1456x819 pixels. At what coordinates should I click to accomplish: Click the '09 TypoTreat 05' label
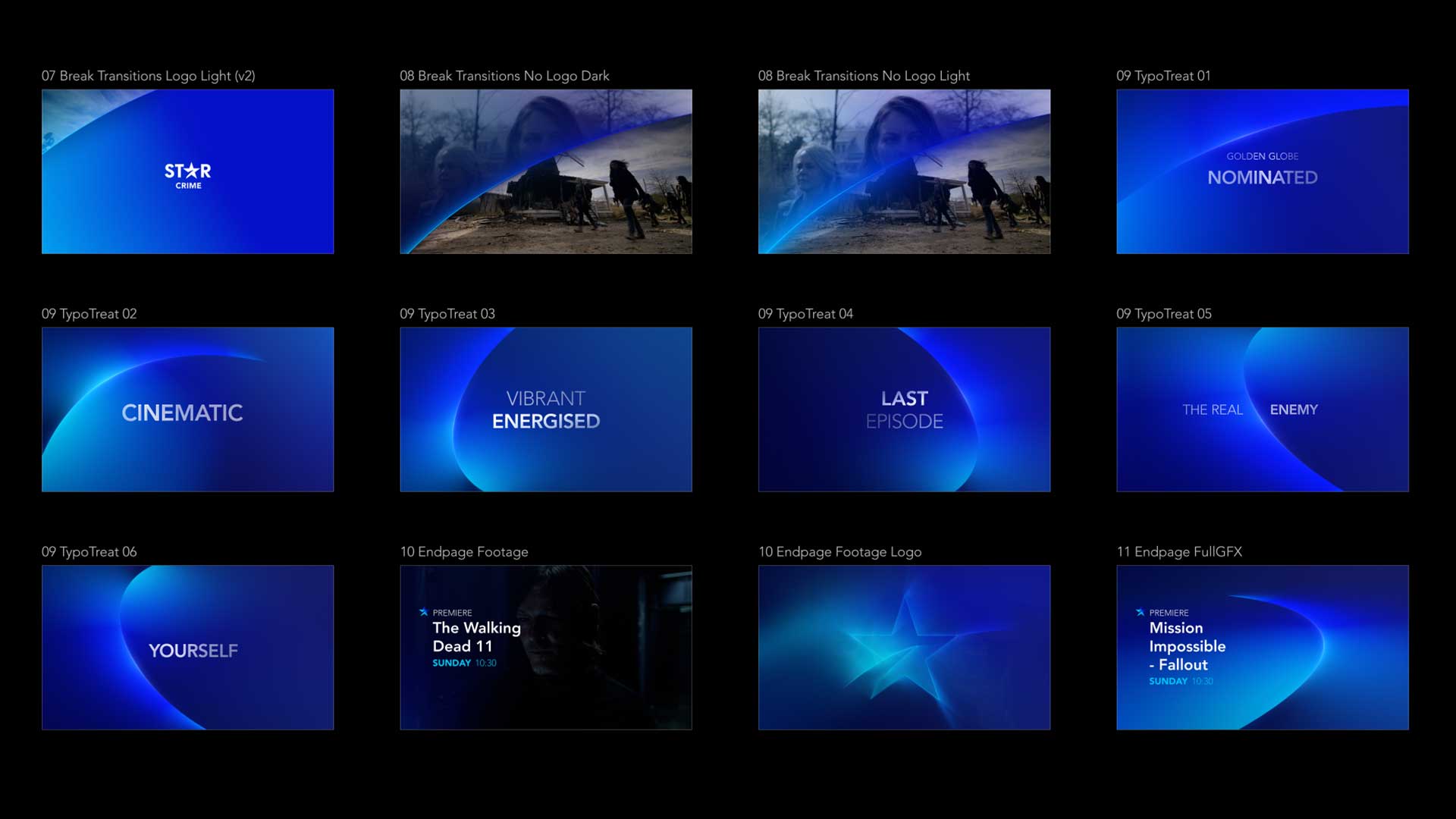[1163, 314]
